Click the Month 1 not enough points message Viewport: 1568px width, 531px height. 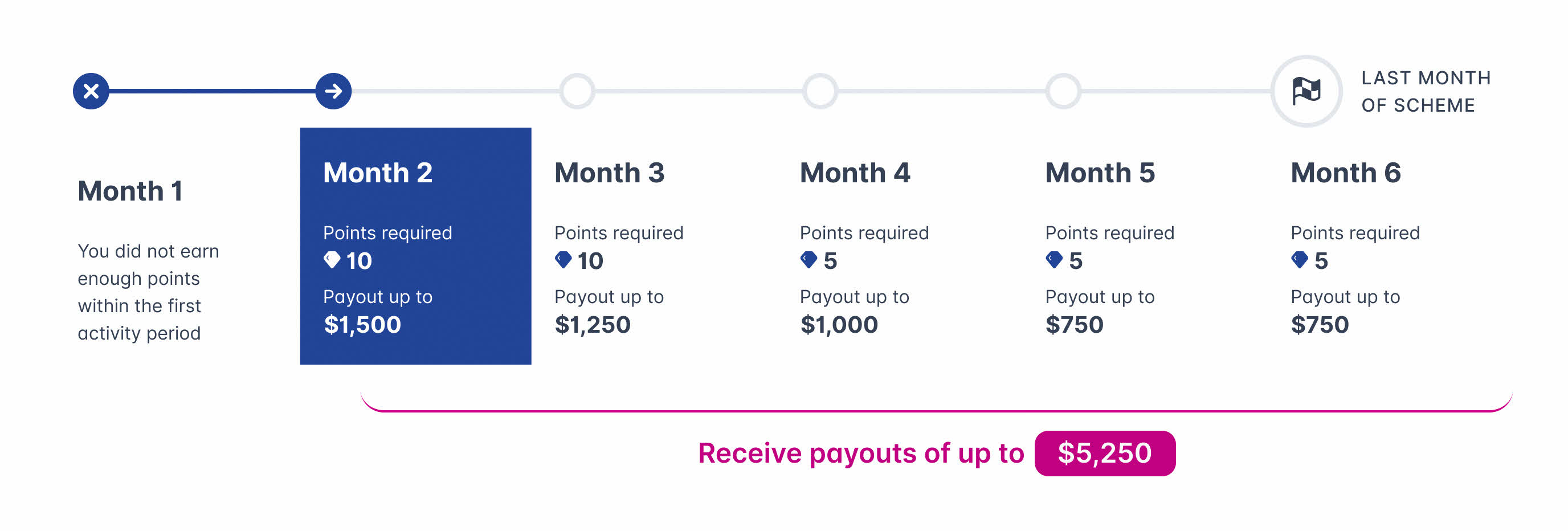tap(148, 292)
